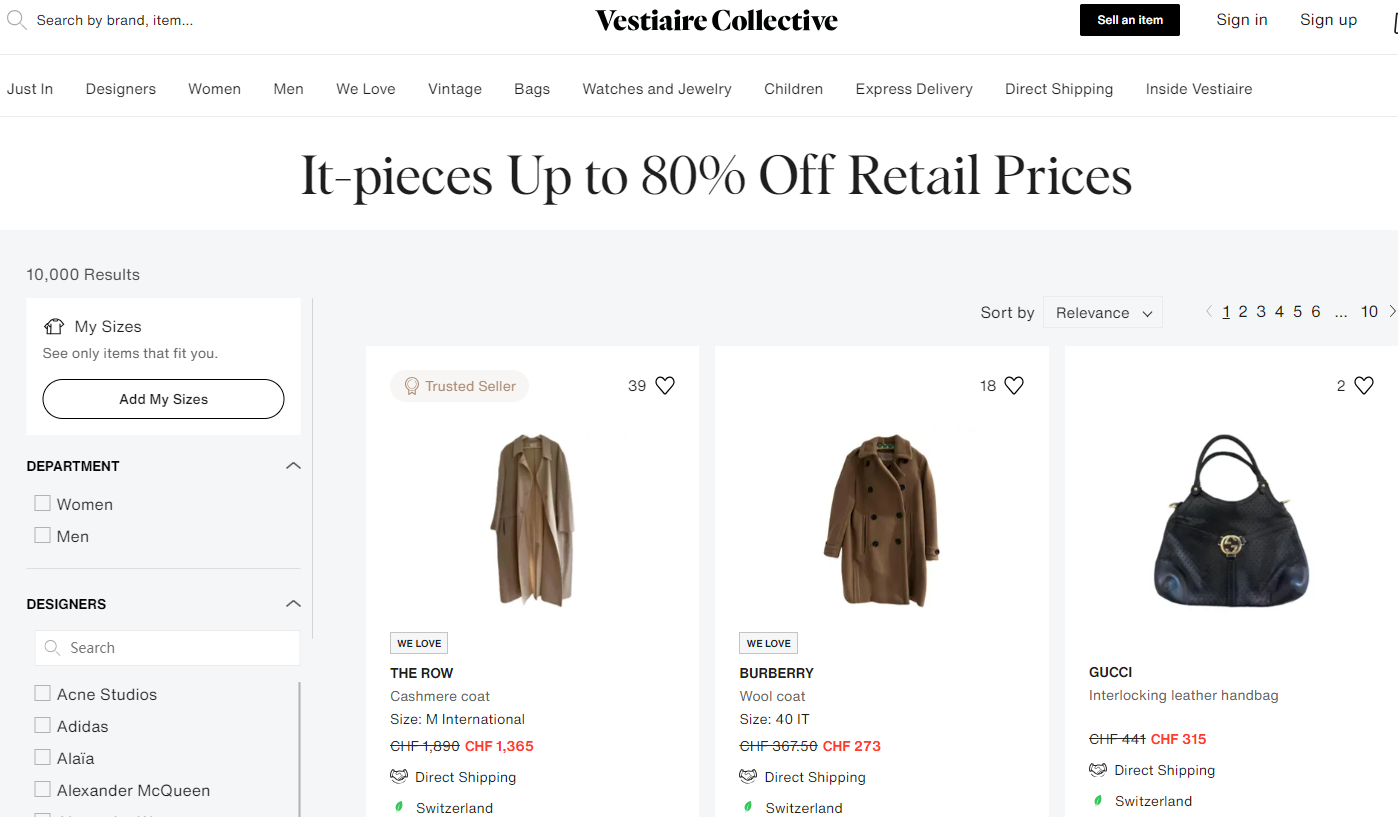1398x817 pixels.
Task: Open the Gucci handbag product image
Action: coord(1230,520)
